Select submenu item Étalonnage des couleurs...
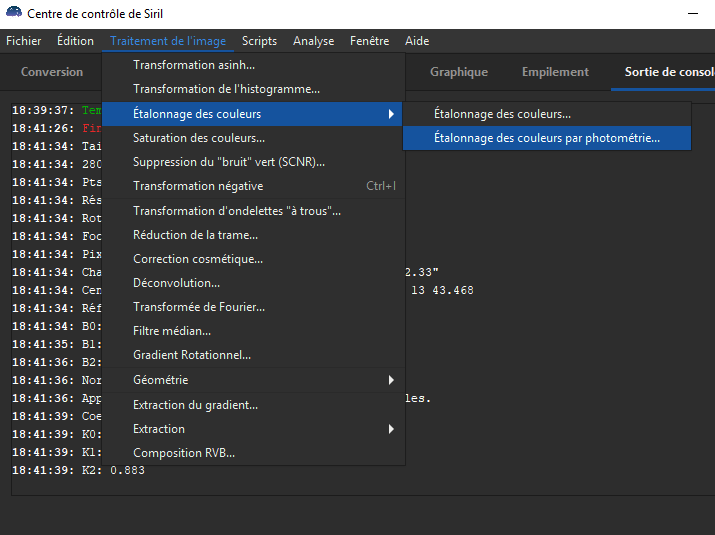The image size is (715, 535). tap(547, 114)
